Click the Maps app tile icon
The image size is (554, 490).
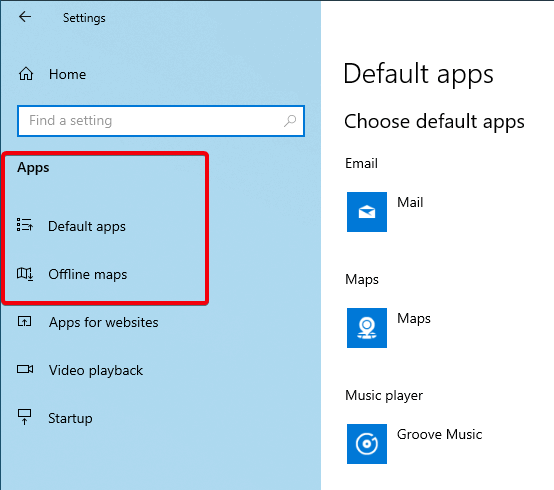(x=367, y=328)
